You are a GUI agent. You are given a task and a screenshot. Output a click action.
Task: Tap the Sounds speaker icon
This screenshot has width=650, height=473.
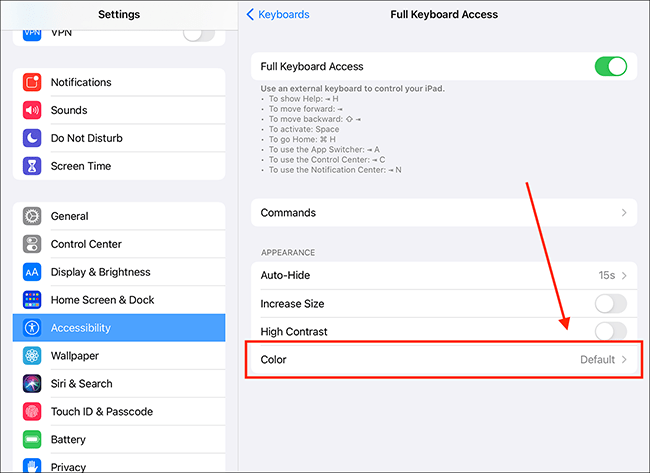[32, 110]
